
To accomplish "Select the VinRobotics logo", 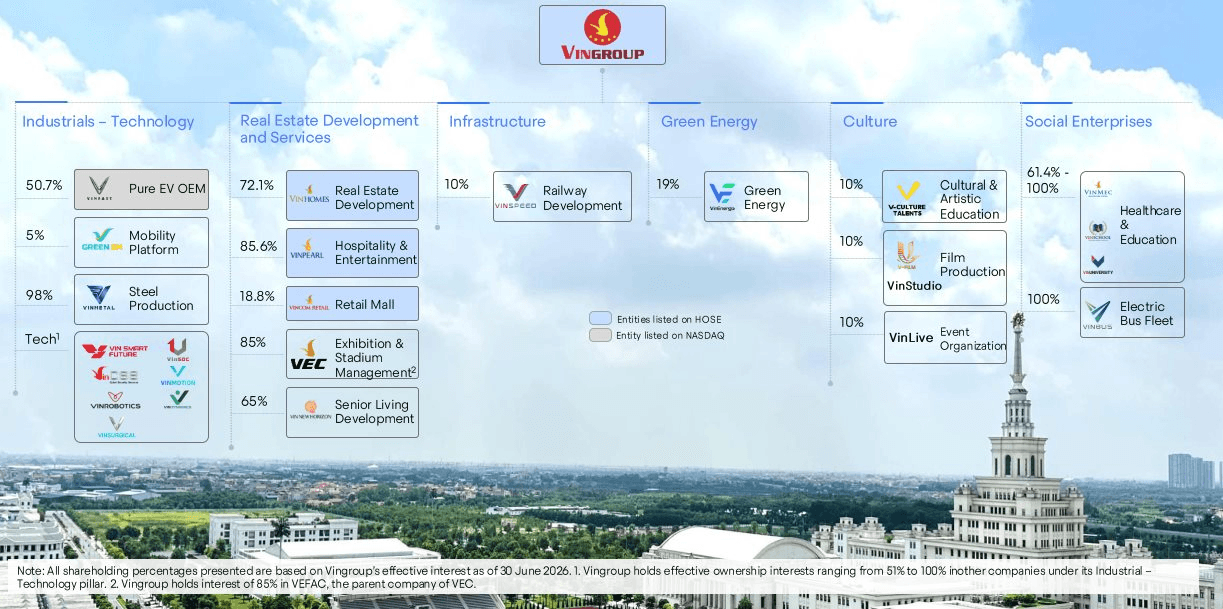I will pyautogui.click(x=115, y=400).
